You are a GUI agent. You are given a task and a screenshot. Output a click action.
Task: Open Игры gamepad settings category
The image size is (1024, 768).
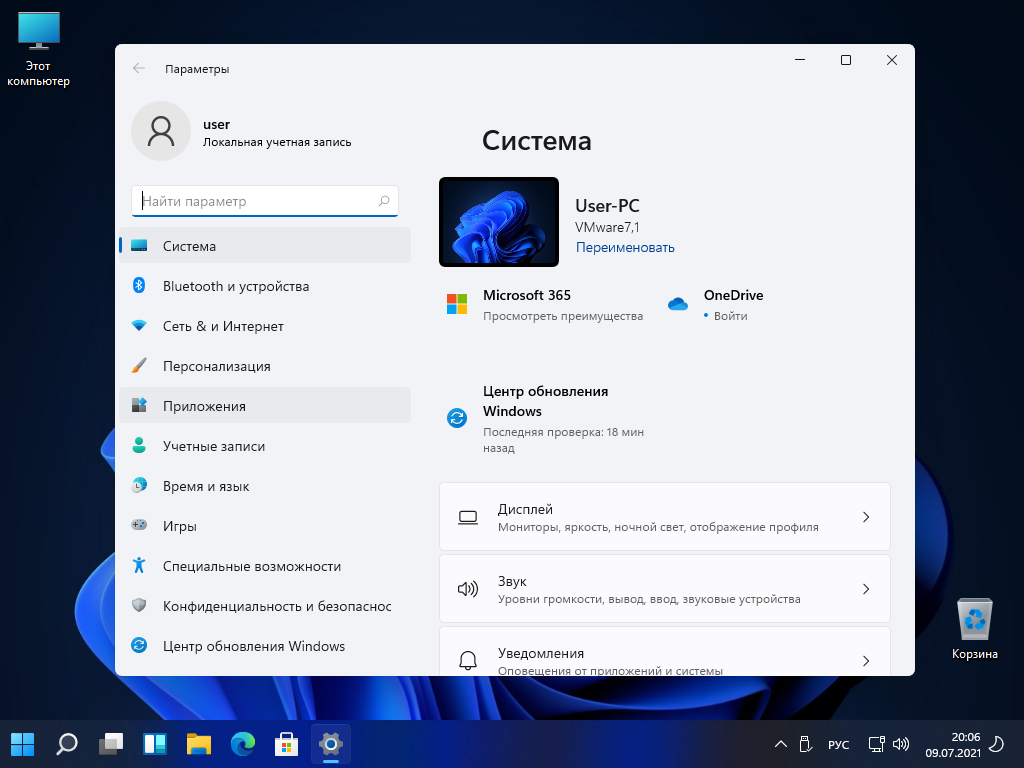(x=180, y=526)
